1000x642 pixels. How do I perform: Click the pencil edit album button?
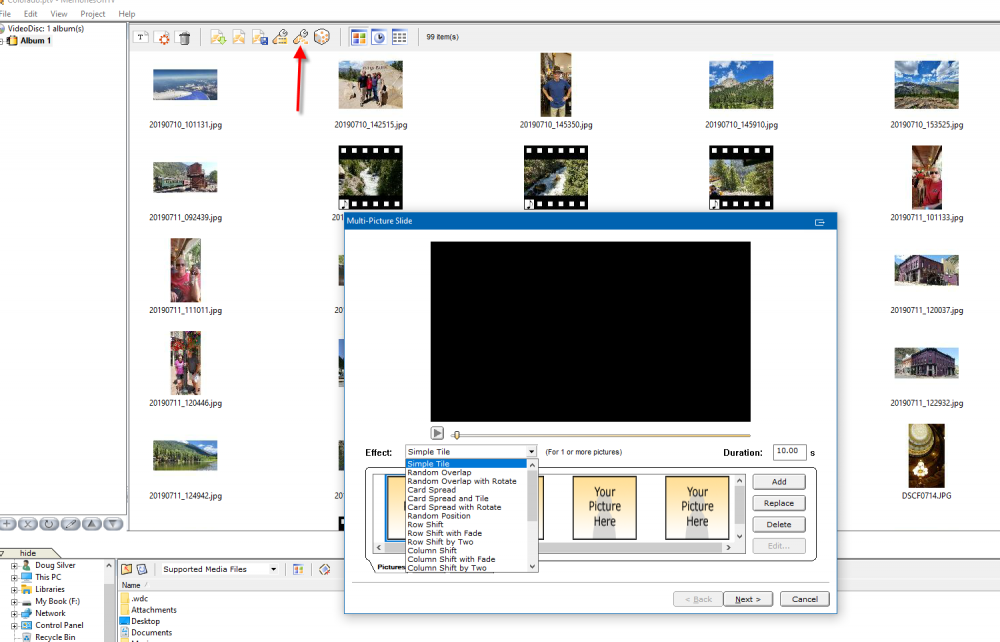[x=71, y=524]
